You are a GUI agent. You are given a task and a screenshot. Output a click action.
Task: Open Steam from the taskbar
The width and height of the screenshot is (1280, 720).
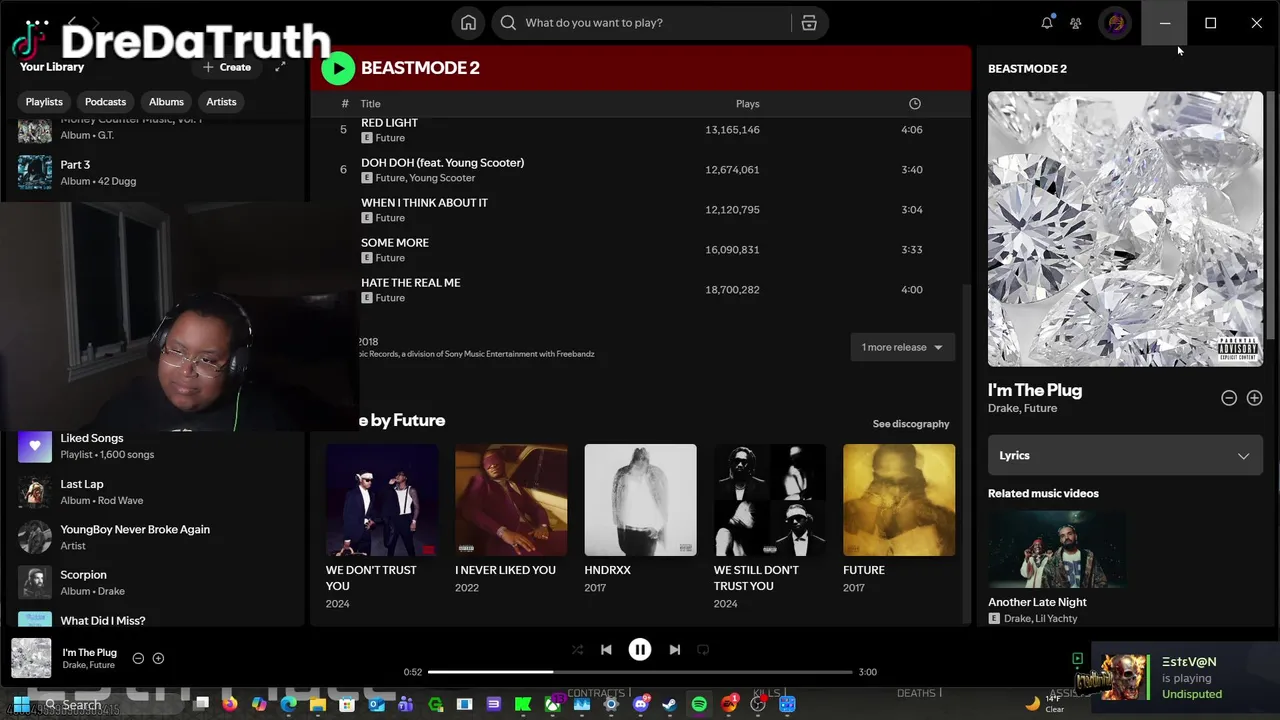point(670,704)
